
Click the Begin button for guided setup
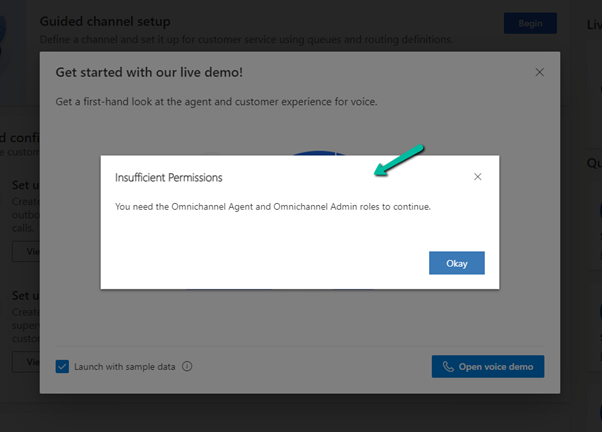[x=530, y=23]
